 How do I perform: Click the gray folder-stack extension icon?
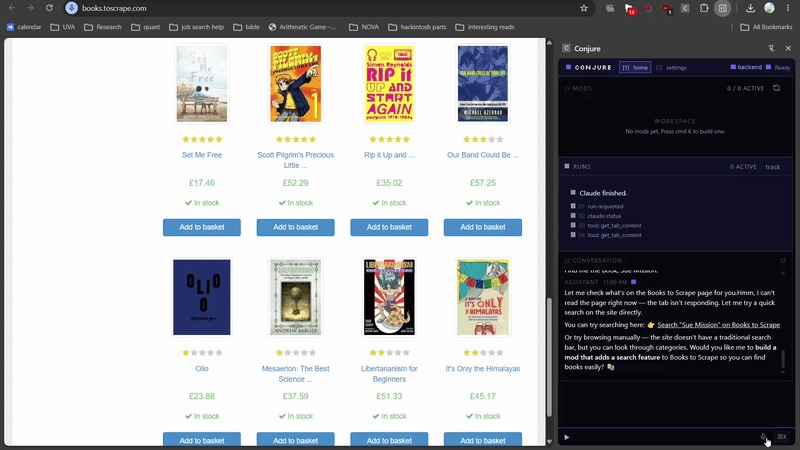[x=610, y=8]
